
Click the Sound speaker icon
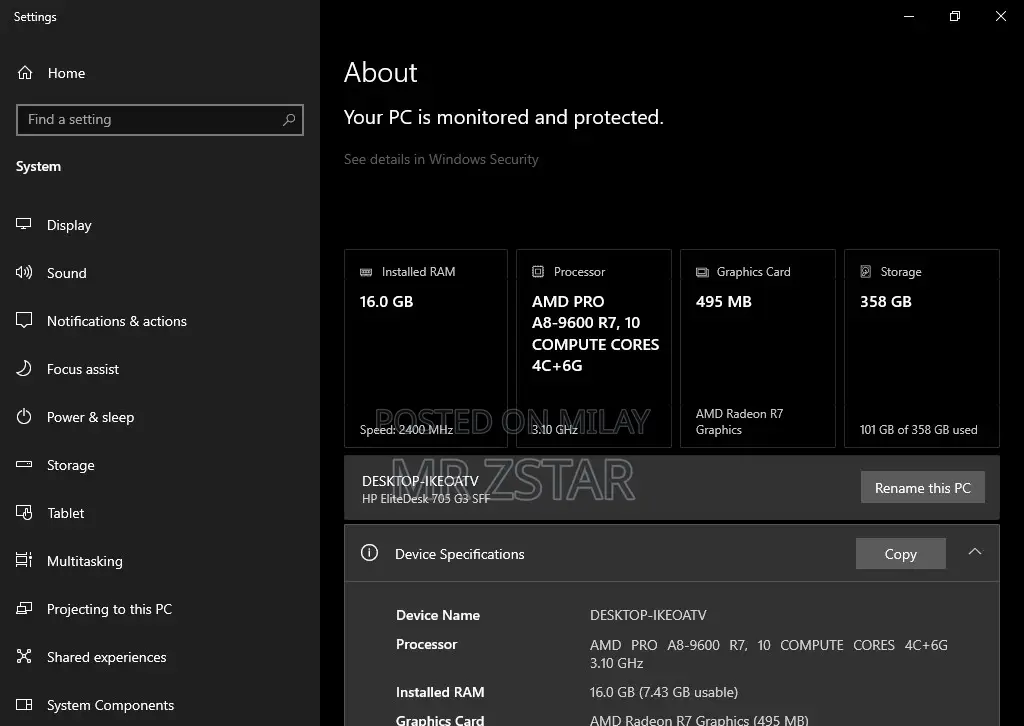tap(25, 273)
